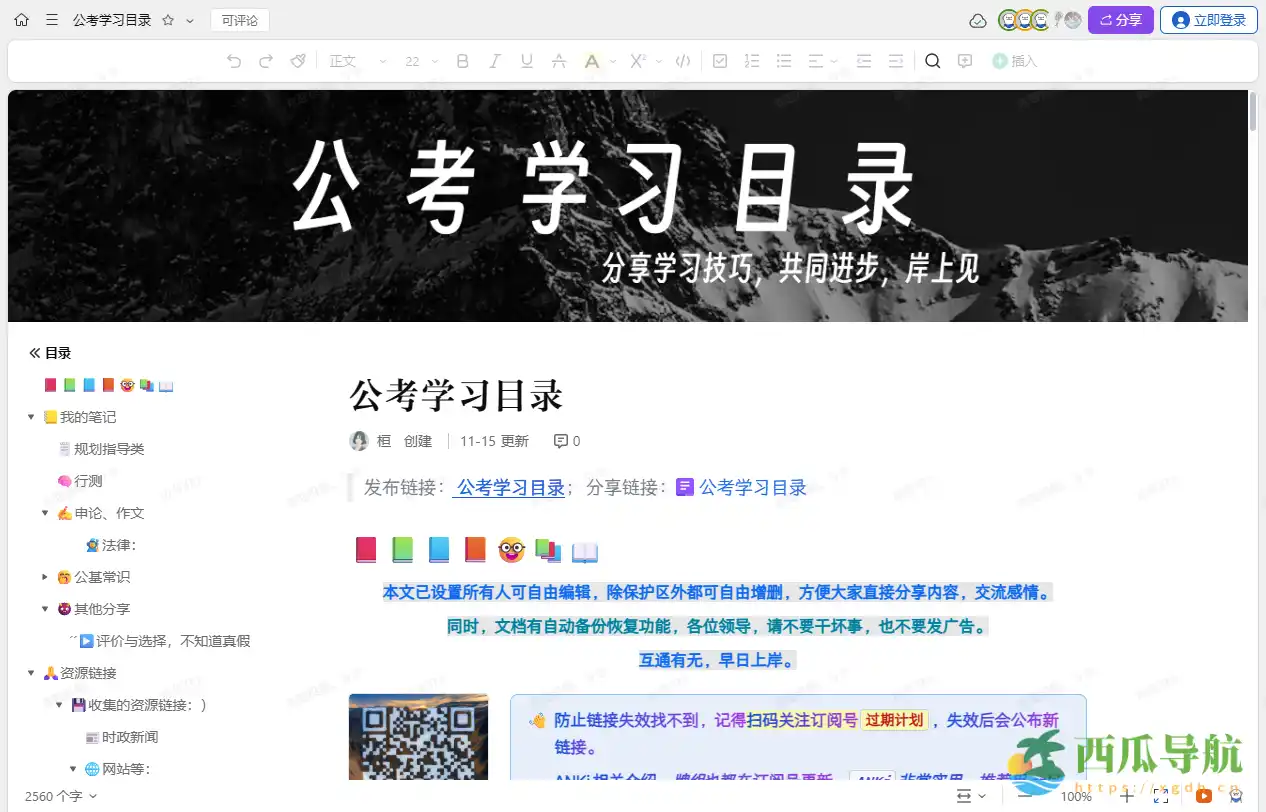The height and width of the screenshot is (812, 1266).
Task: Click the 立即登录 button
Action: [1208, 19]
